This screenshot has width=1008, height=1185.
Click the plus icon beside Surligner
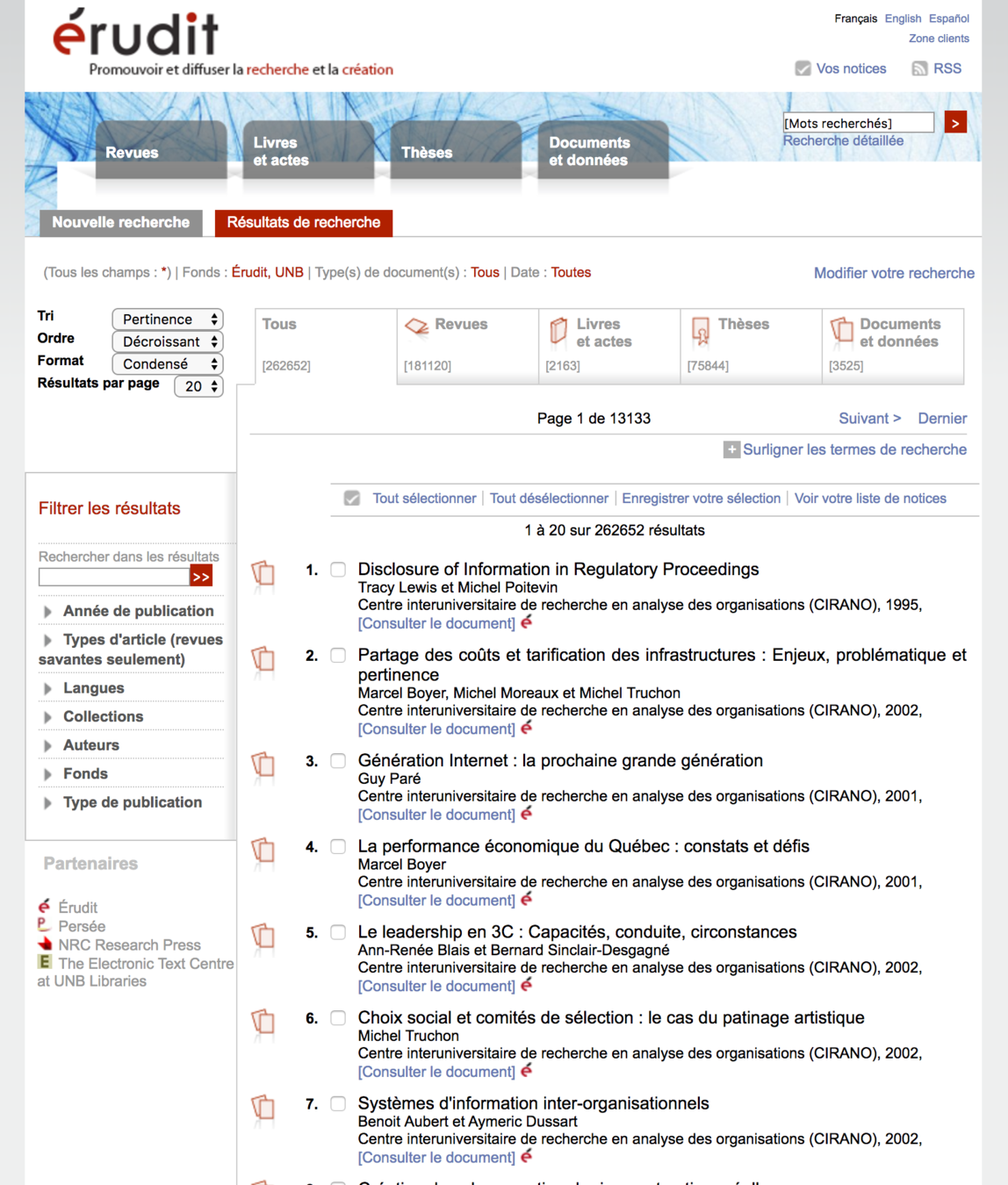coord(731,449)
